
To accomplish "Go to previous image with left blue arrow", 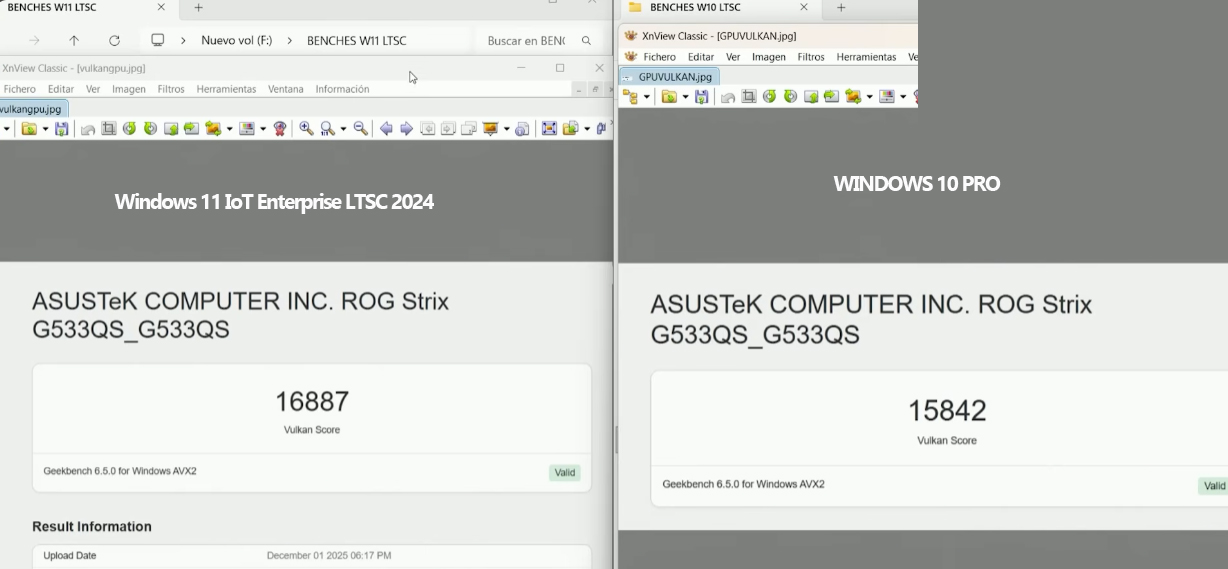I will tap(386, 129).
